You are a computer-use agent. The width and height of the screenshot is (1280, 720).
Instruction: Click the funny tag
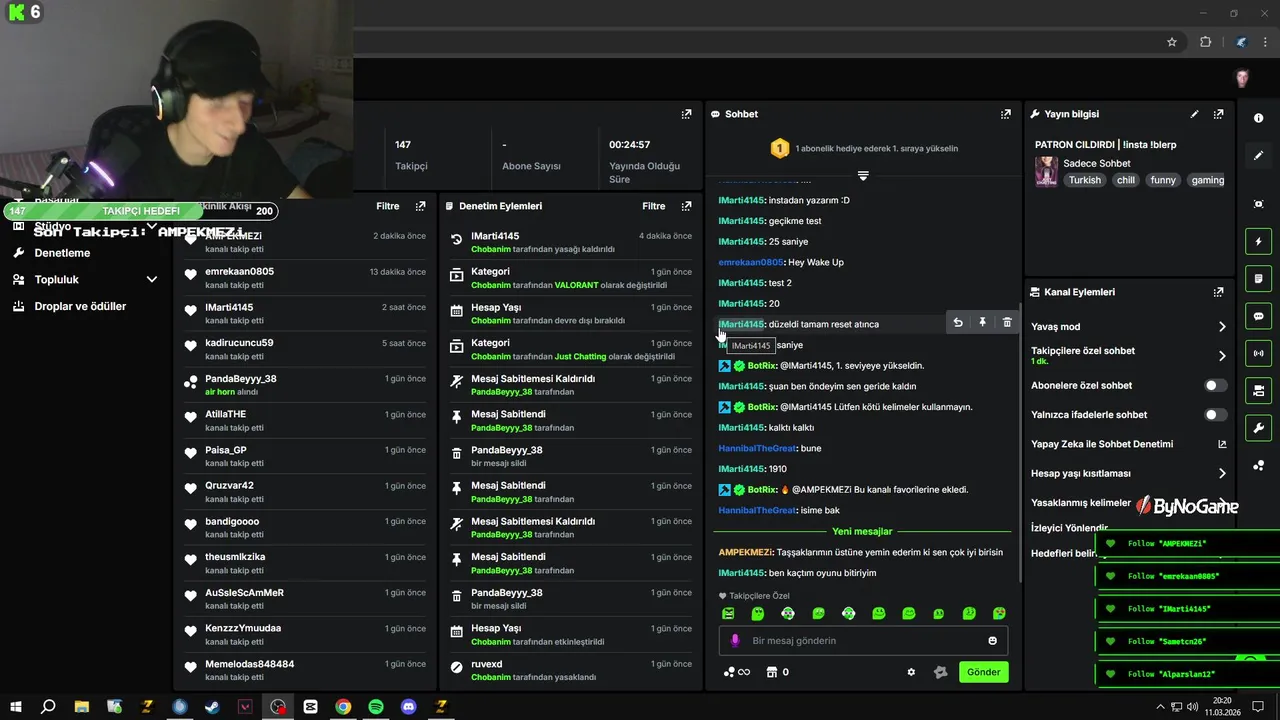[x=1163, y=180]
